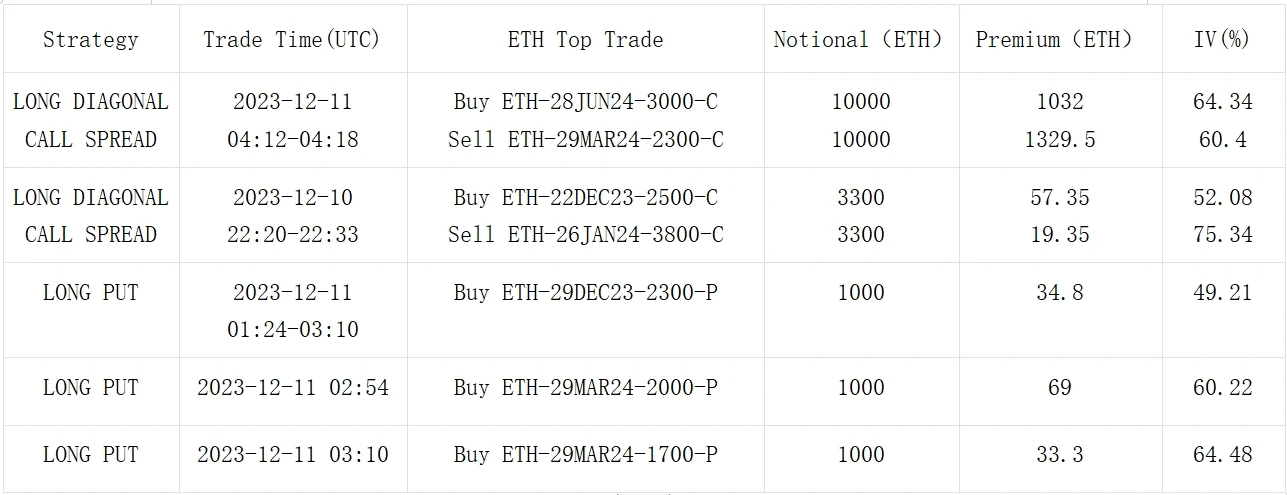Viewport: 1287px width, 495px height.
Task: Click the 22:20-22:33 trade time range
Action: pyautogui.click(x=292, y=235)
